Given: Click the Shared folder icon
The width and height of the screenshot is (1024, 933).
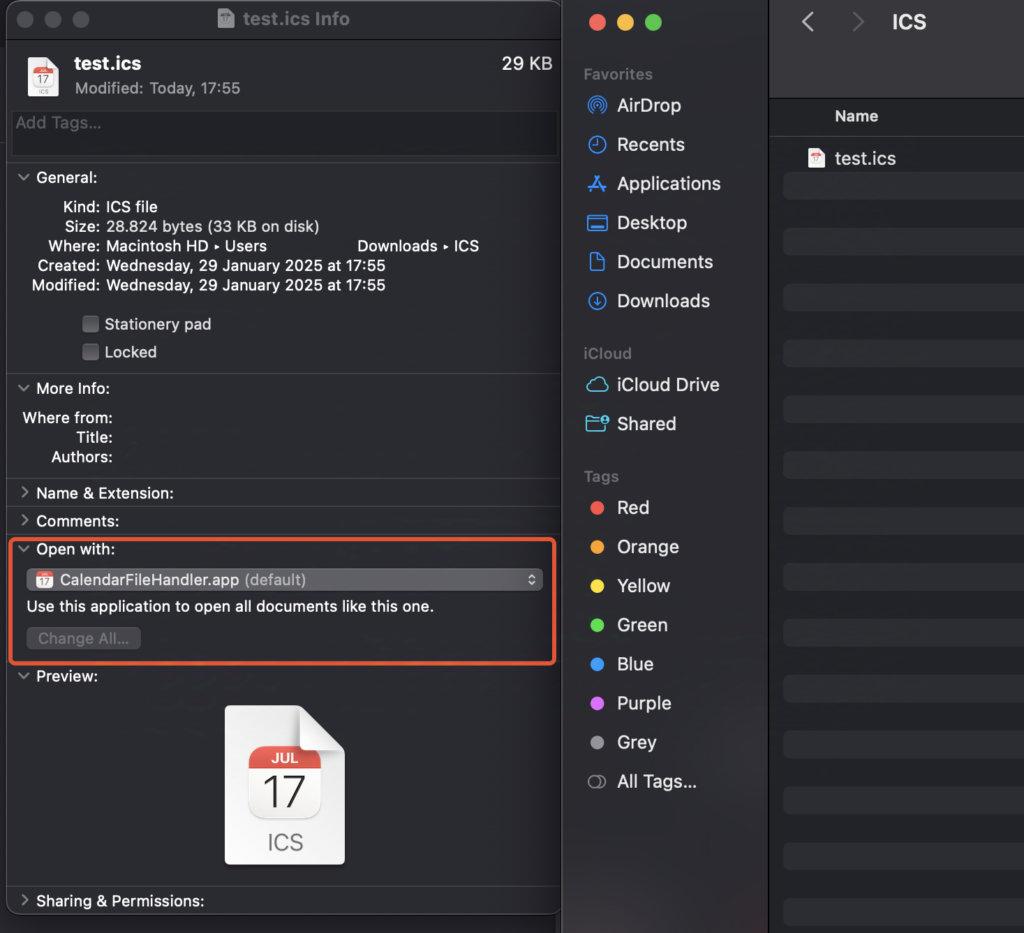Looking at the screenshot, I should 597,424.
